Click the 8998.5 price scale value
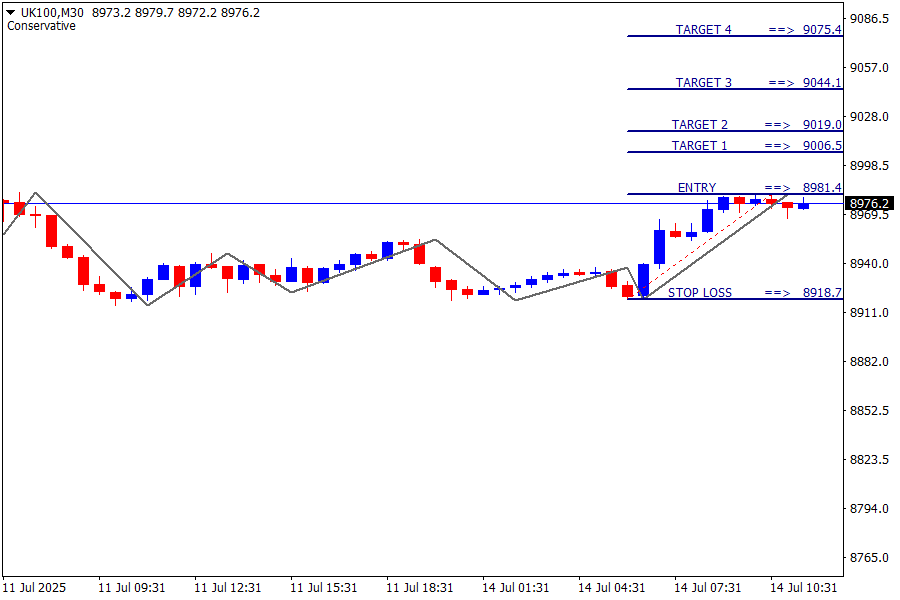This screenshot has height=600, width=900. 869,165
